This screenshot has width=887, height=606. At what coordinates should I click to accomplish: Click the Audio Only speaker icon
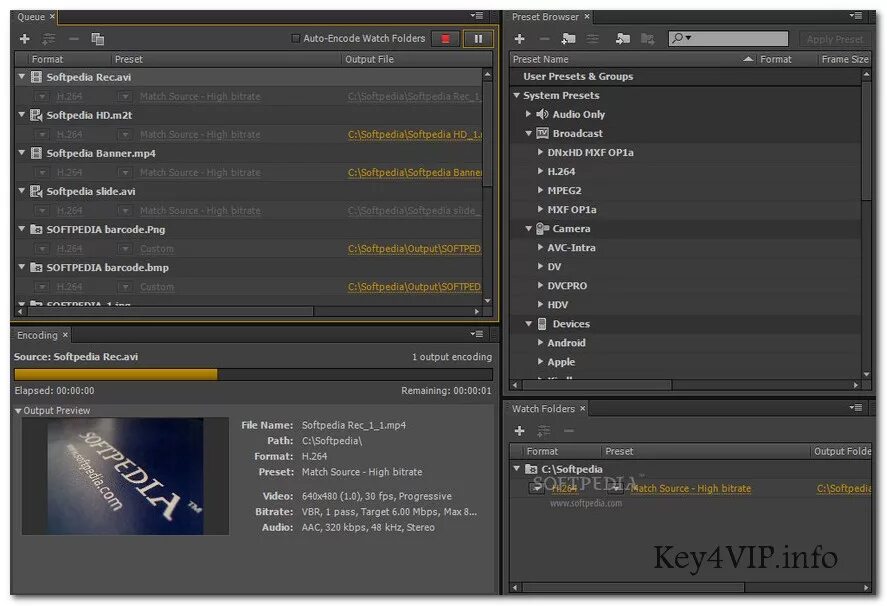pos(542,114)
